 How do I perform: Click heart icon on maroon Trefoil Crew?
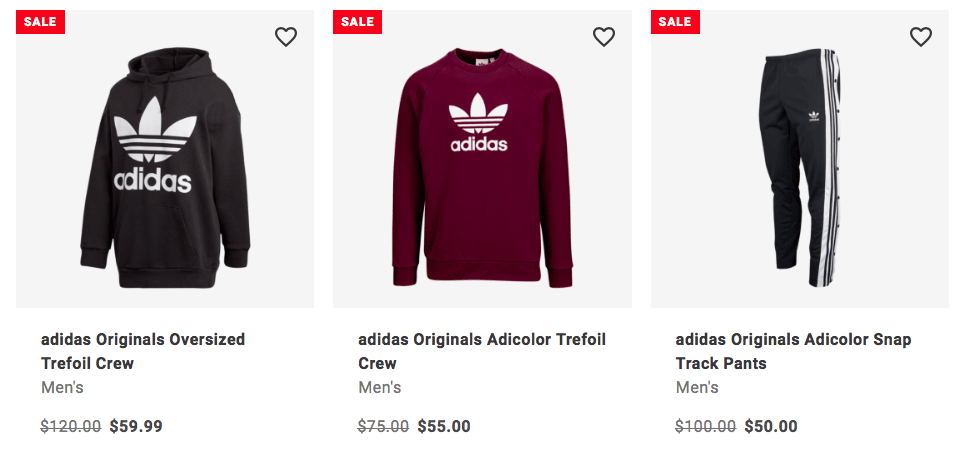coord(604,37)
